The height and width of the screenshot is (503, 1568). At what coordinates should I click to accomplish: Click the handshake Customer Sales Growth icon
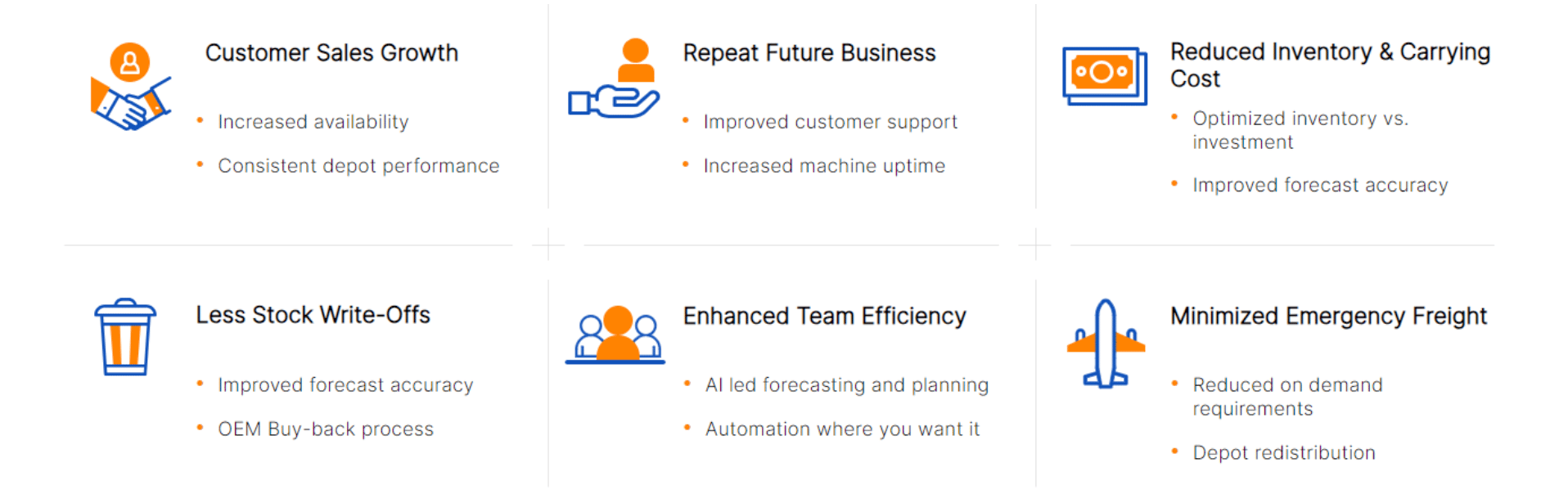[x=131, y=88]
